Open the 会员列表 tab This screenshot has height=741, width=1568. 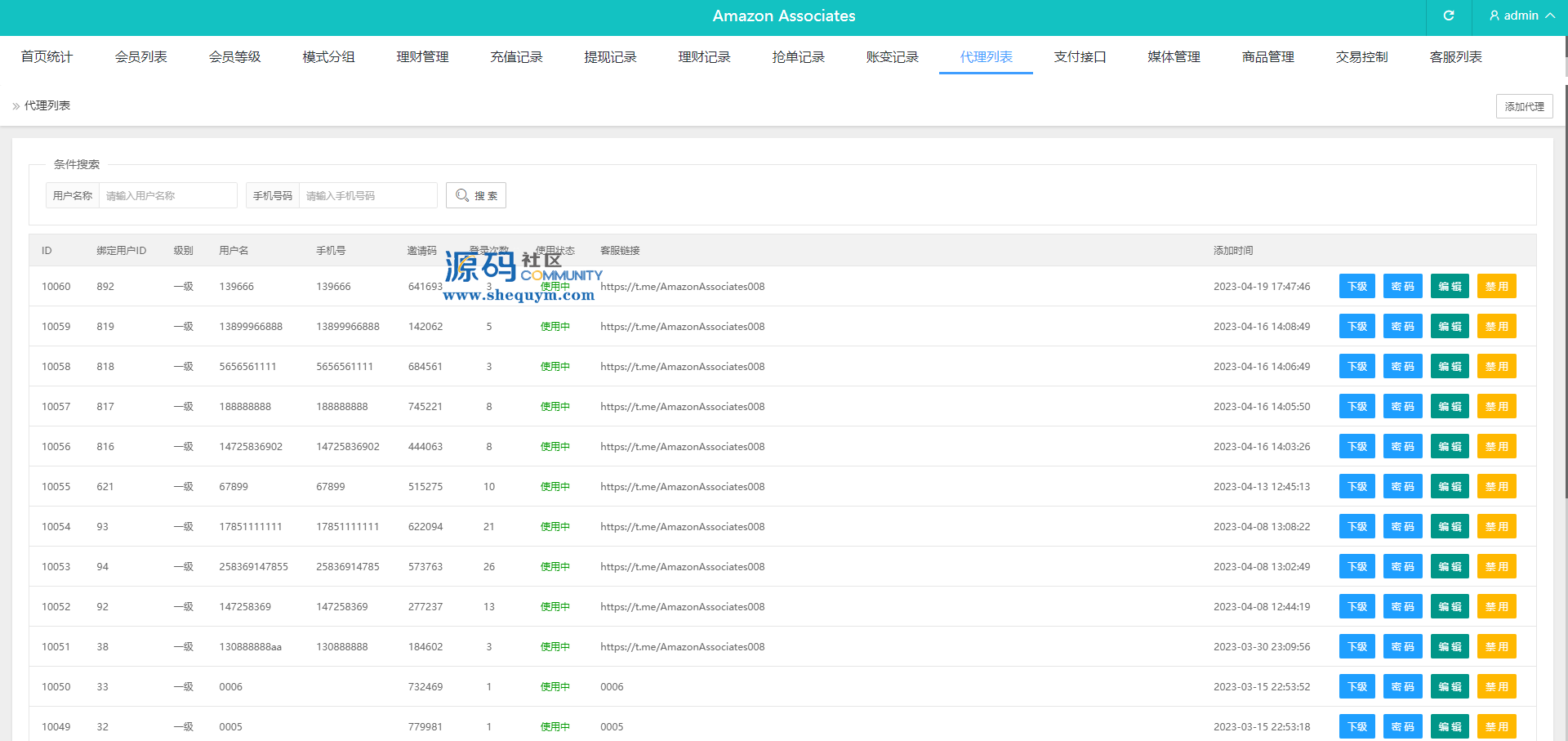point(140,56)
